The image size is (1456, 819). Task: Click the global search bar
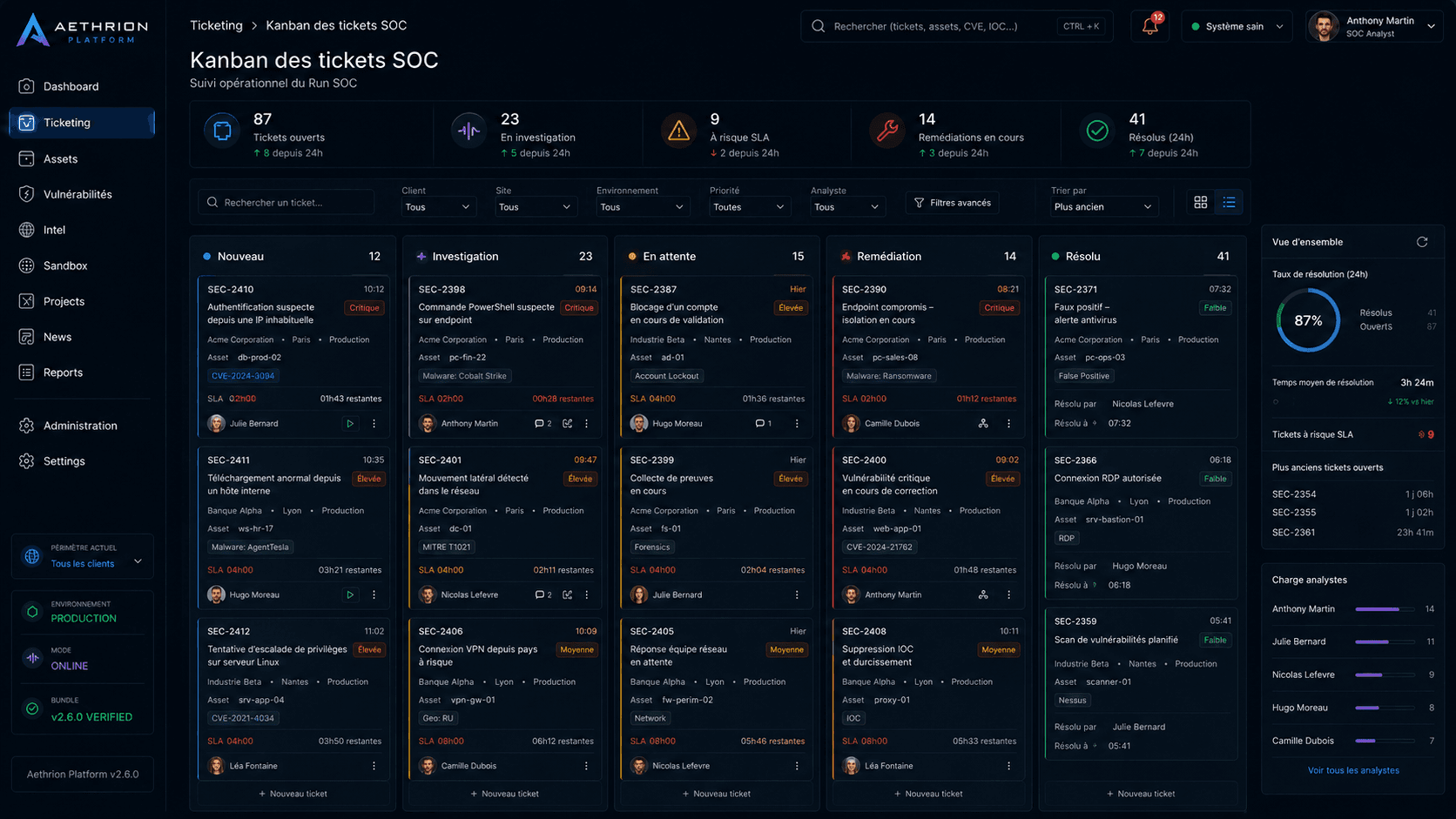[957, 26]
